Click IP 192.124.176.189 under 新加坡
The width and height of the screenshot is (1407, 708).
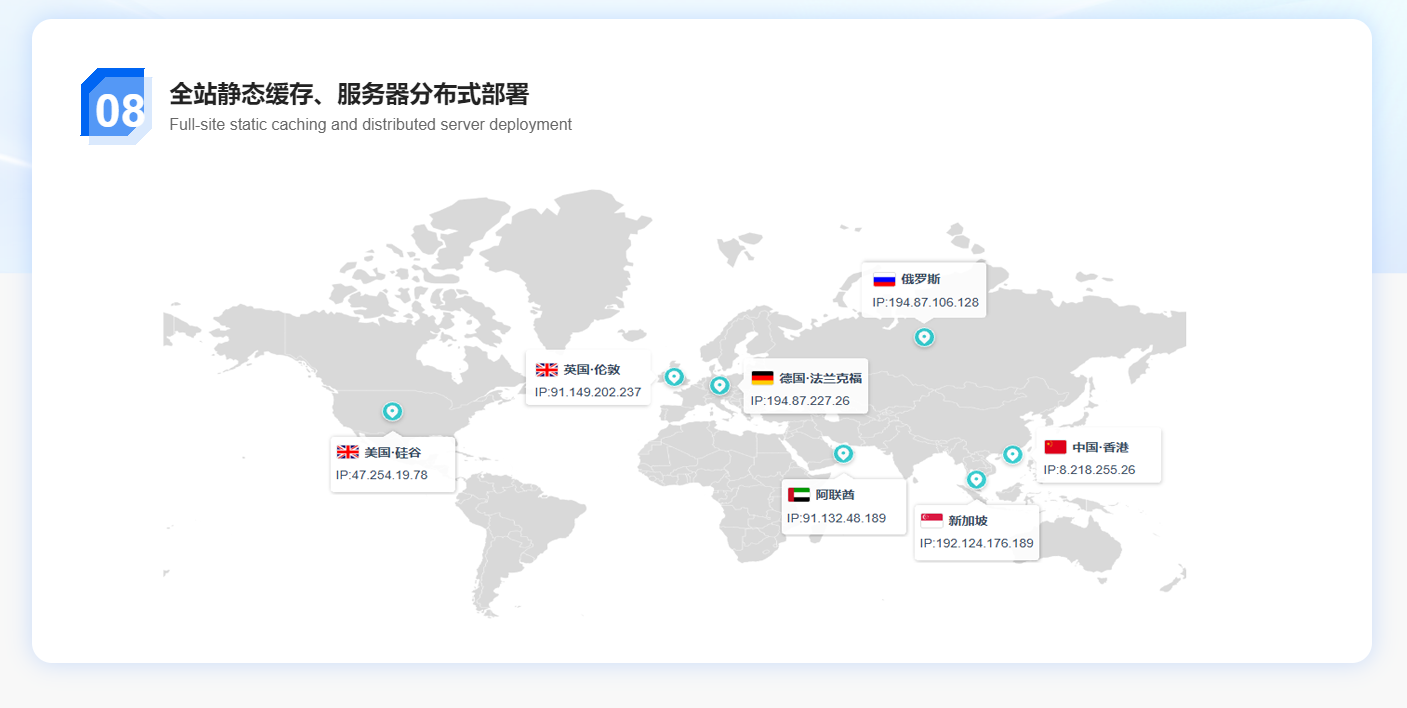(x=977, y=543)
